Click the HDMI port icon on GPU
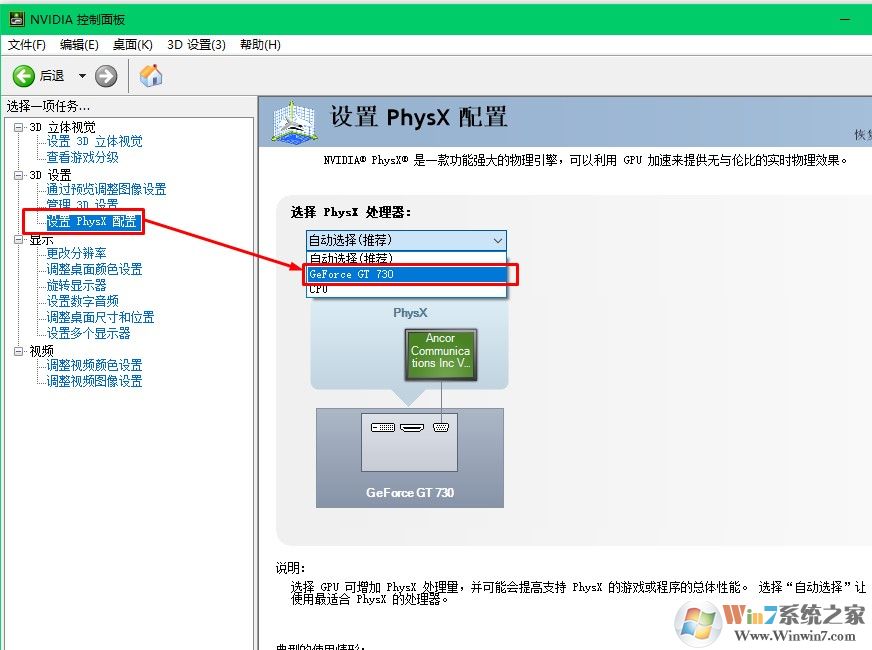 (x=412, y=427)
